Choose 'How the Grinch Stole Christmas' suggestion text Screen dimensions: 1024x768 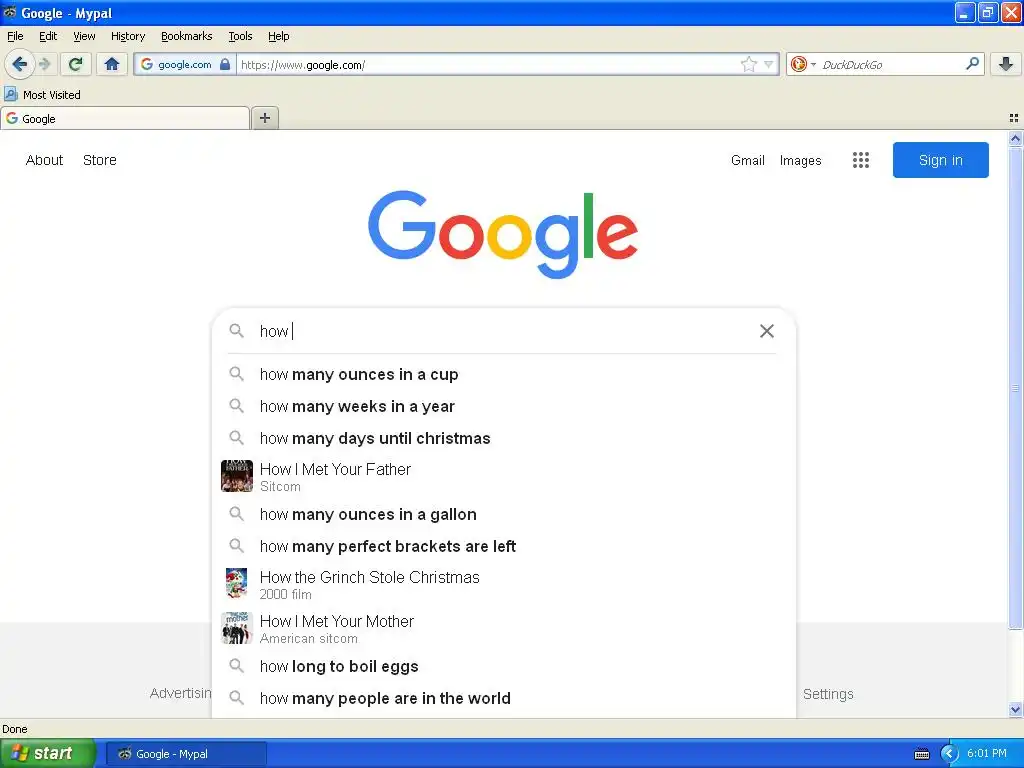point(370,577)
